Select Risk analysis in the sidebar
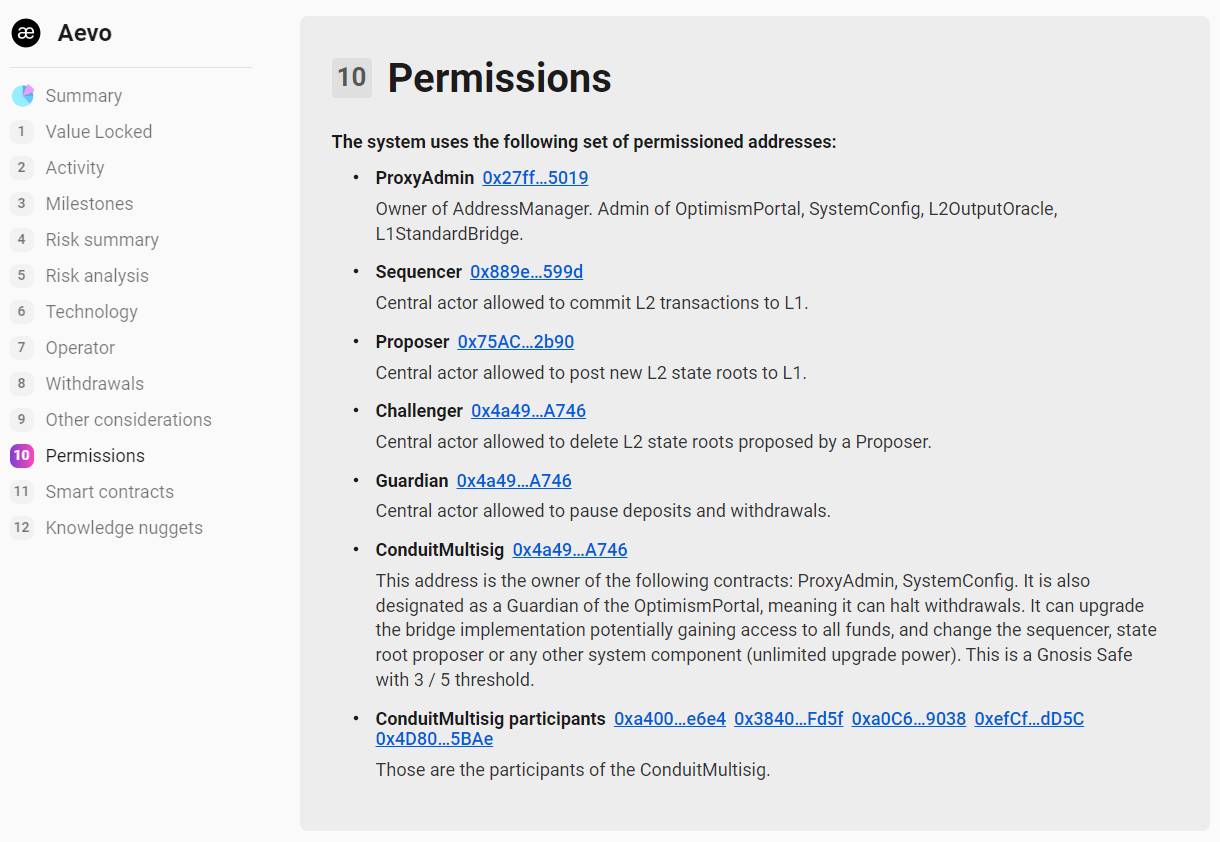This screenshot has height=842, width=1220. click(x=97, y=276)
